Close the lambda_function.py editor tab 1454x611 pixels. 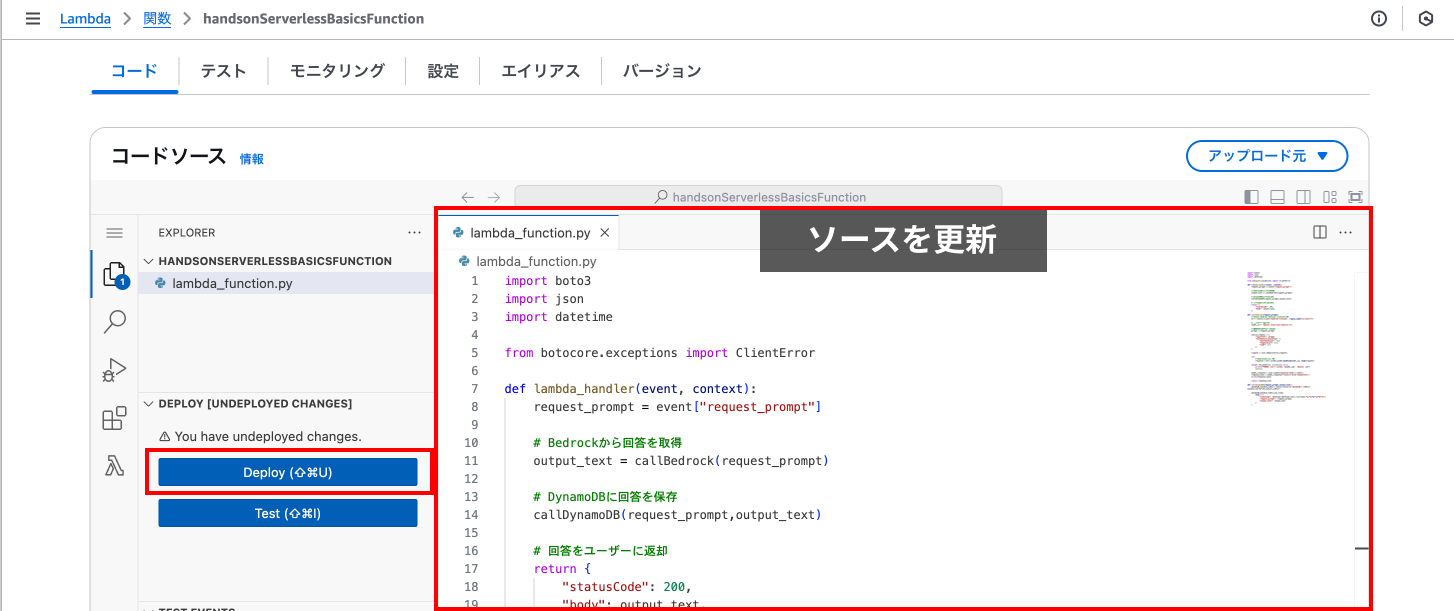click(605, 233)
